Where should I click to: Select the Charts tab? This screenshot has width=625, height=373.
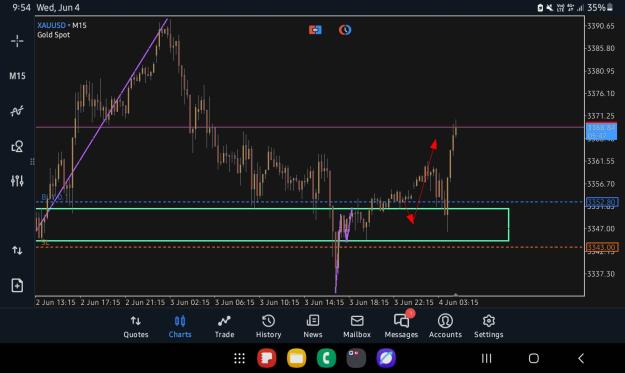(180, 327)
